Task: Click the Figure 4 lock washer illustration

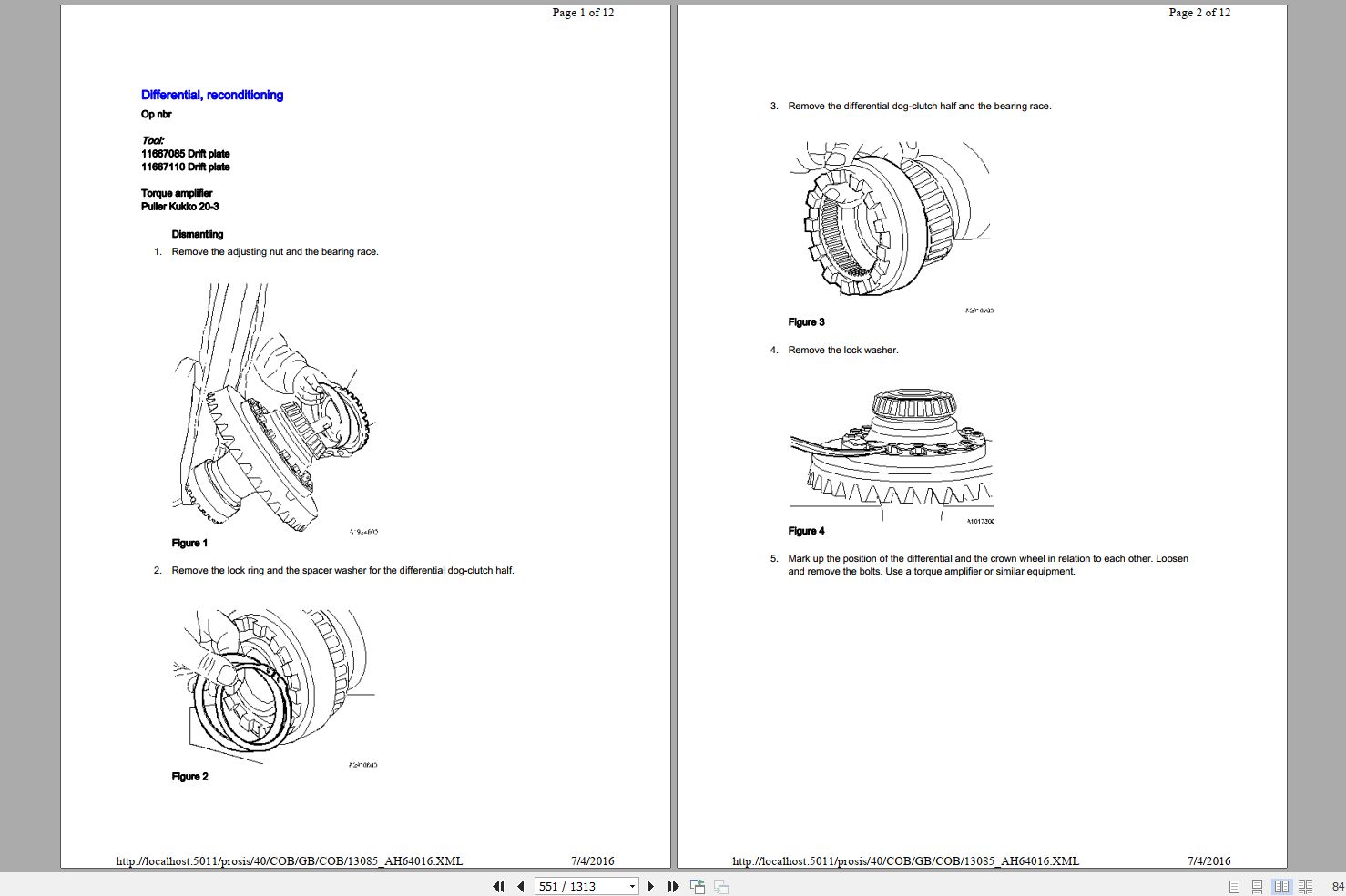Action: tap(891, 451)
